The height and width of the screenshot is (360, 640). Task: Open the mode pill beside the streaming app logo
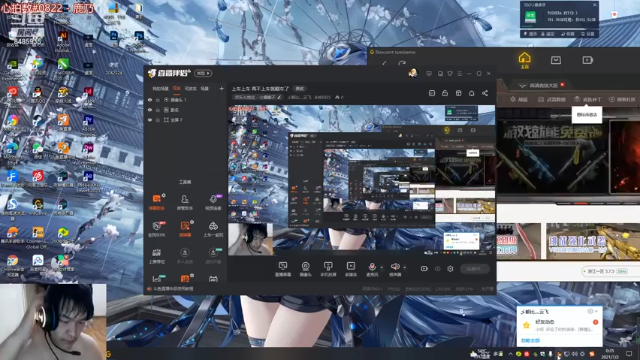(x=203, y=73)
